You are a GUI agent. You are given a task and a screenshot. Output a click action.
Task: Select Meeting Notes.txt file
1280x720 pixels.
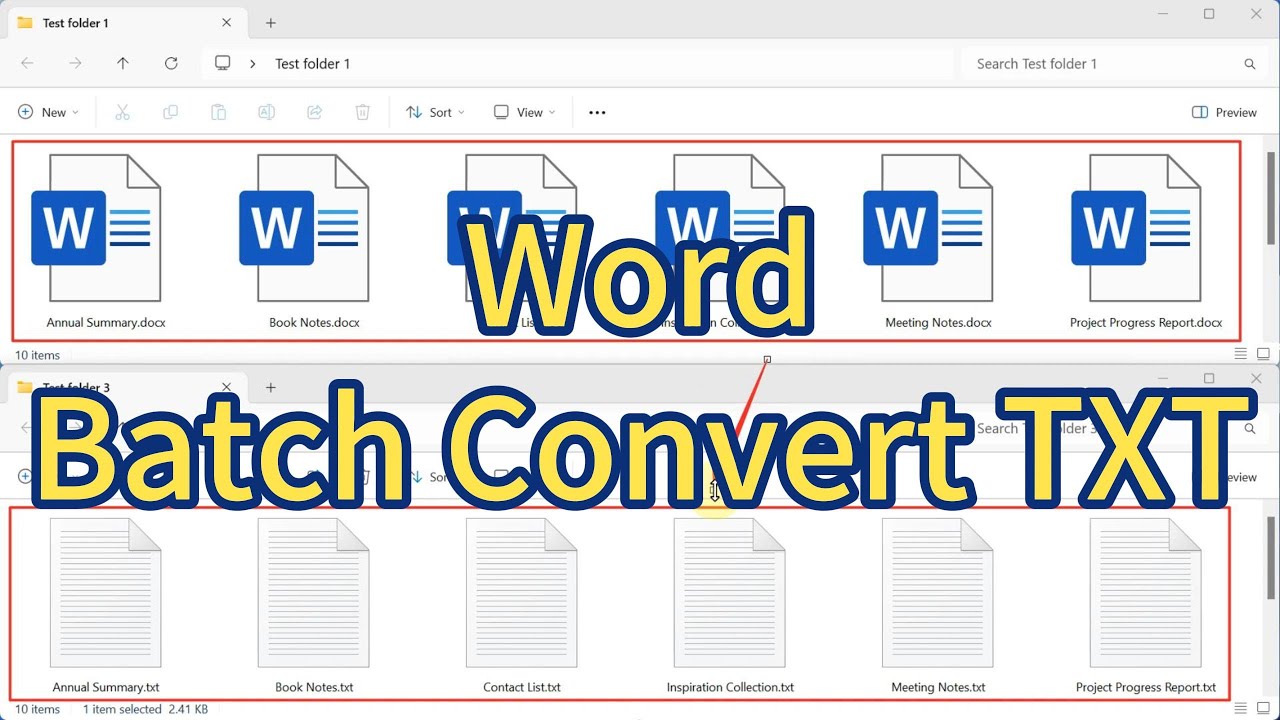pyautogui.click(x=938, y=605)
